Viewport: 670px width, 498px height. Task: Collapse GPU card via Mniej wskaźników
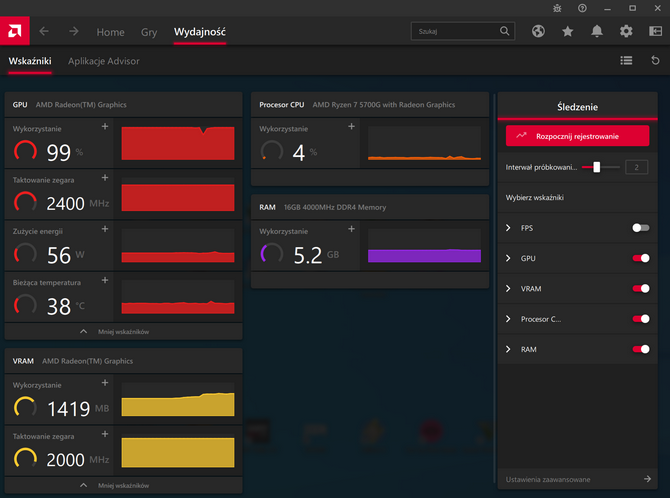123,332
